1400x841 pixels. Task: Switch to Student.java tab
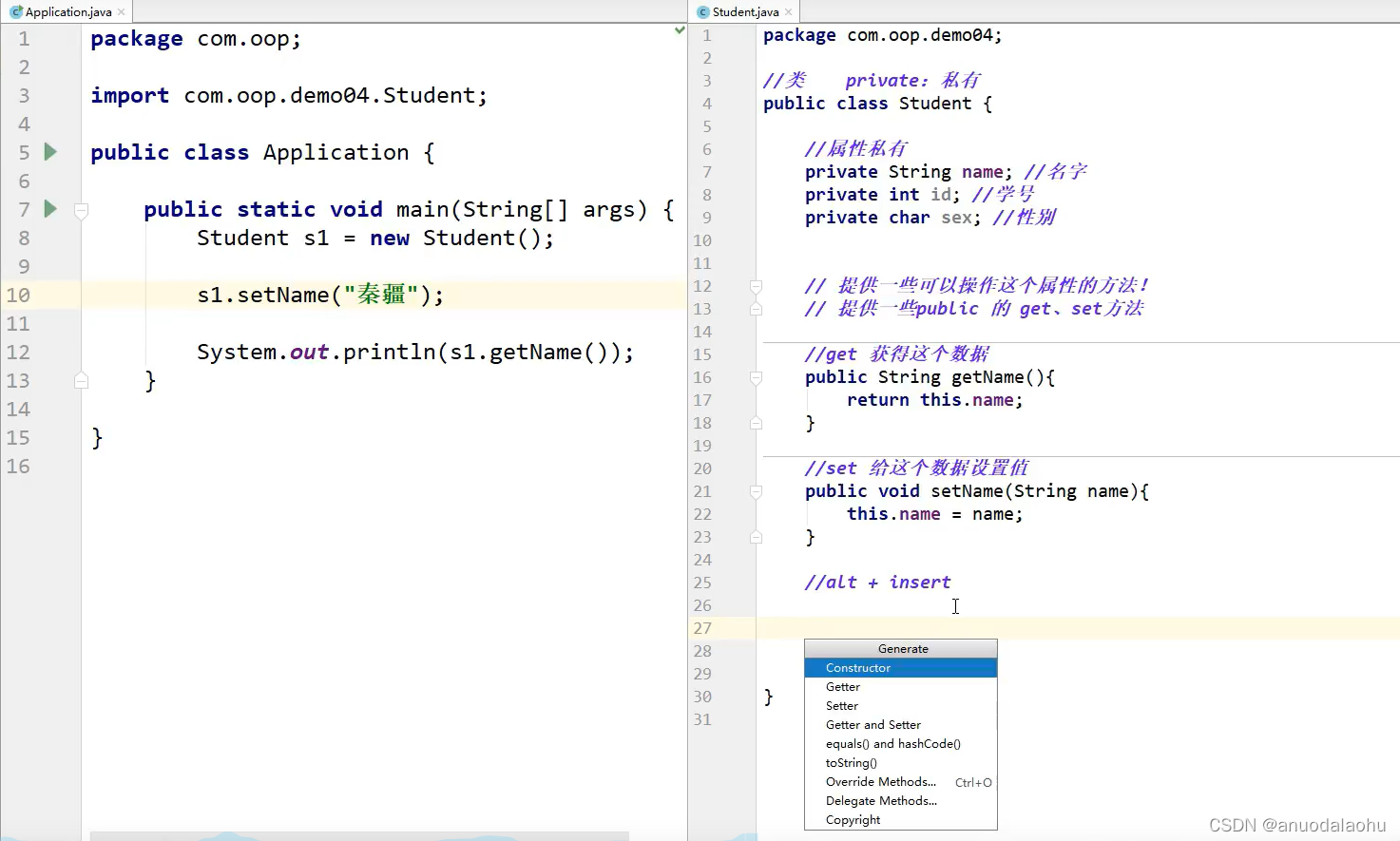pyautogui.click(x=745, y=11)
